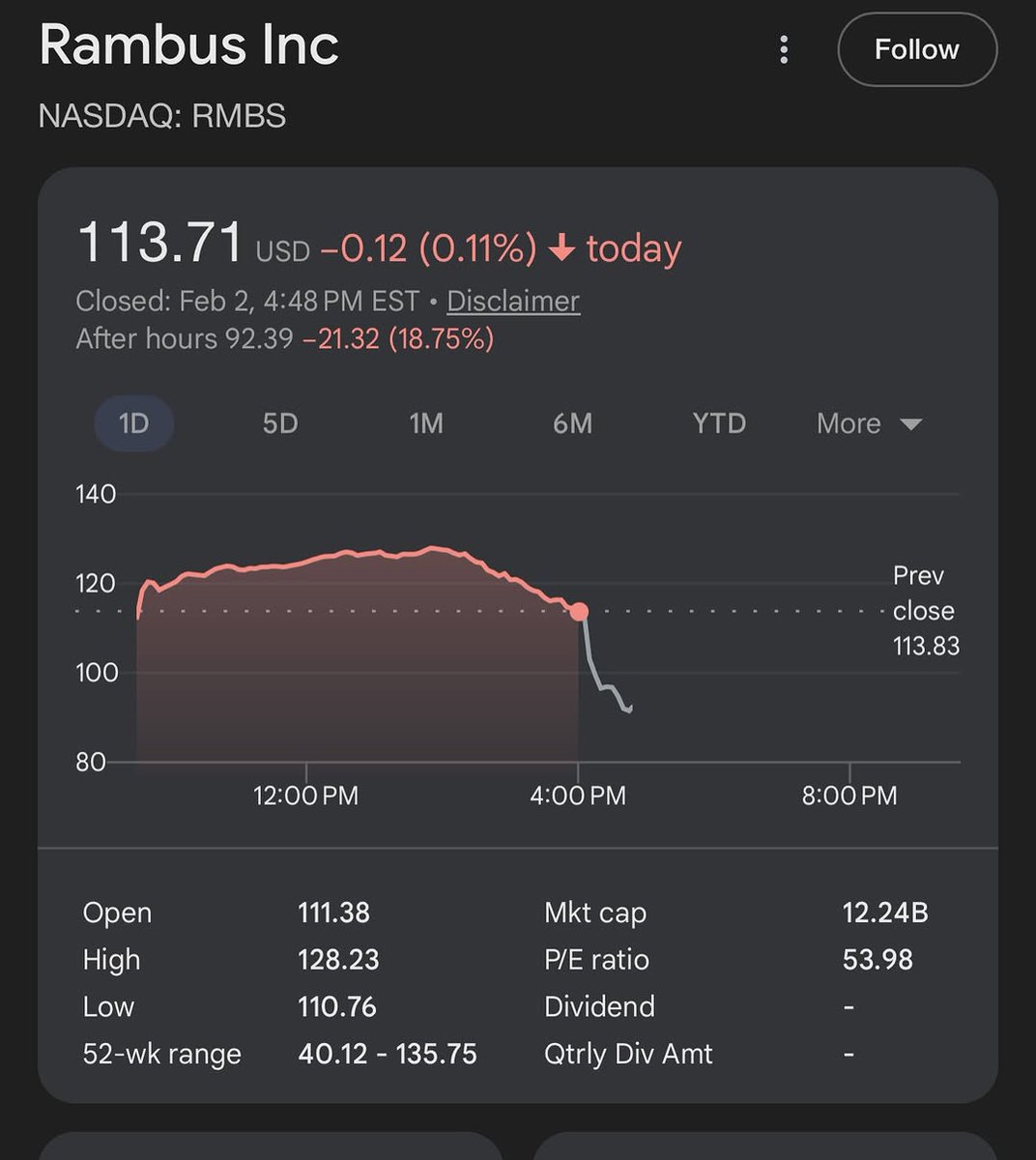Click the 8:00 PM axis label

[x=849, y=796]
